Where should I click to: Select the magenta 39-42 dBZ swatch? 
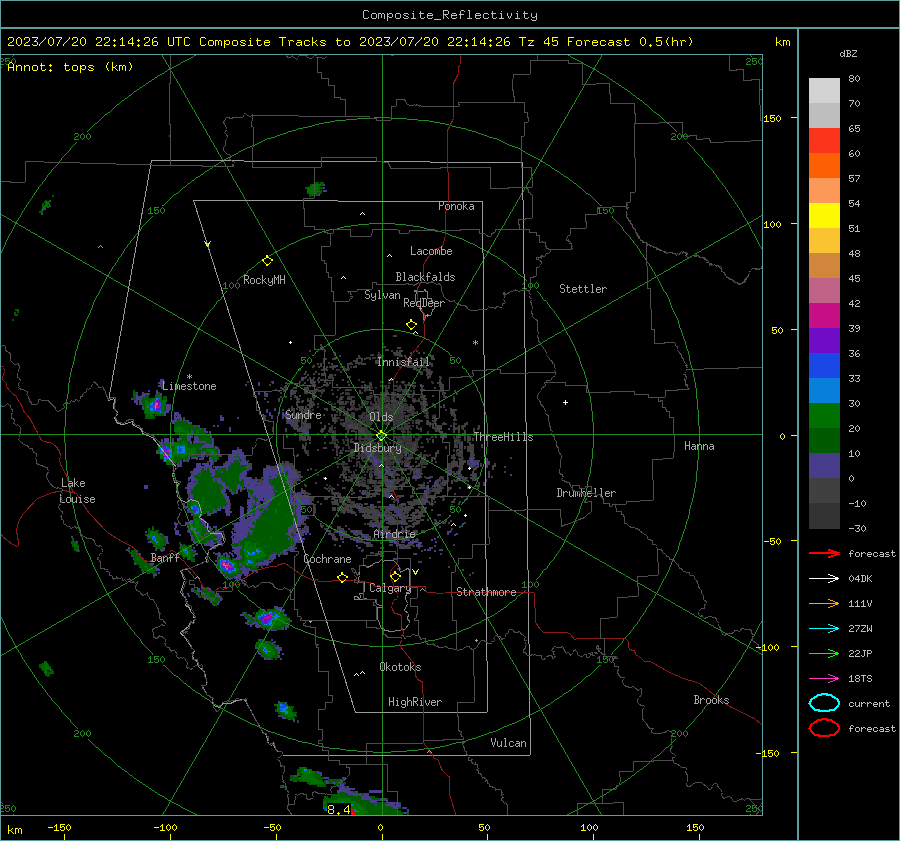click(824, 316)
